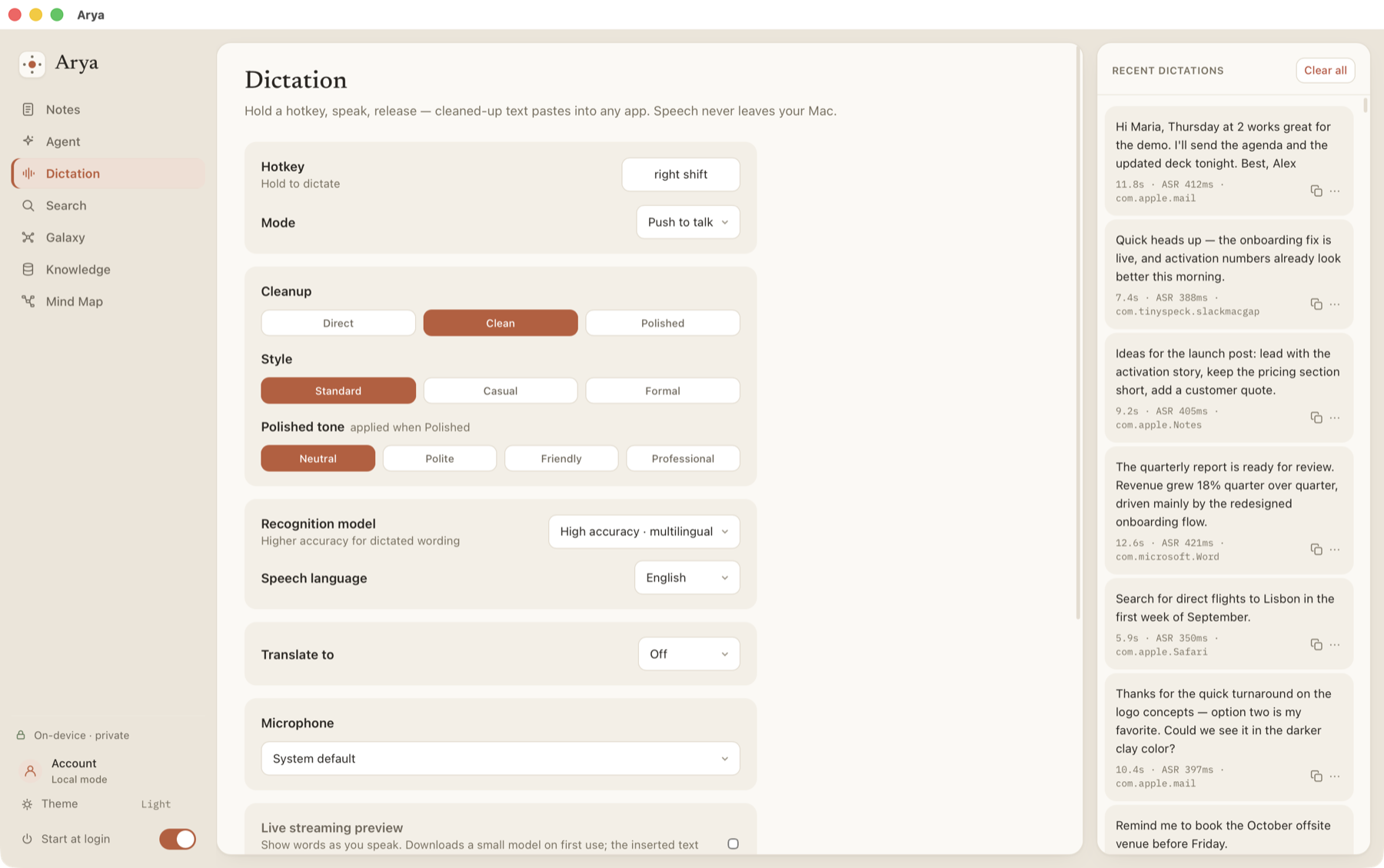Open more options for Hi Maria dictation
The image size is (1384, 868).
[1335, 191]
